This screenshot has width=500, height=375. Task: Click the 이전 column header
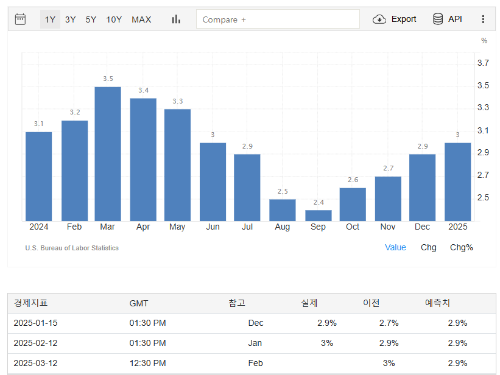coord(371,303)
